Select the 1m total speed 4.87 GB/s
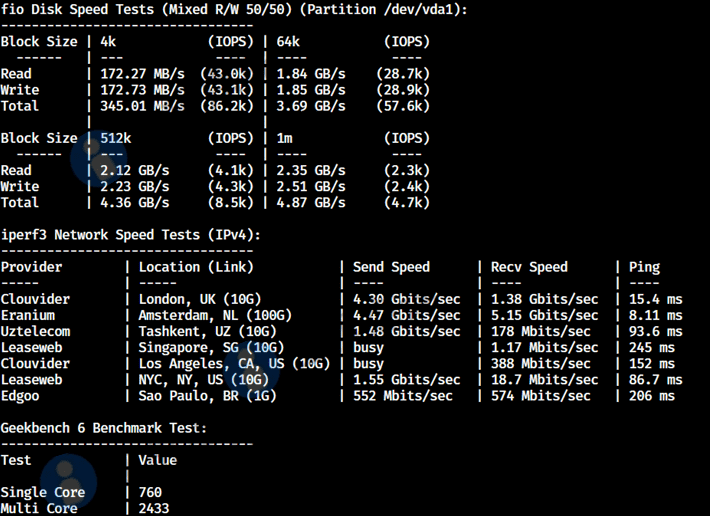 (x=310, y=202)
